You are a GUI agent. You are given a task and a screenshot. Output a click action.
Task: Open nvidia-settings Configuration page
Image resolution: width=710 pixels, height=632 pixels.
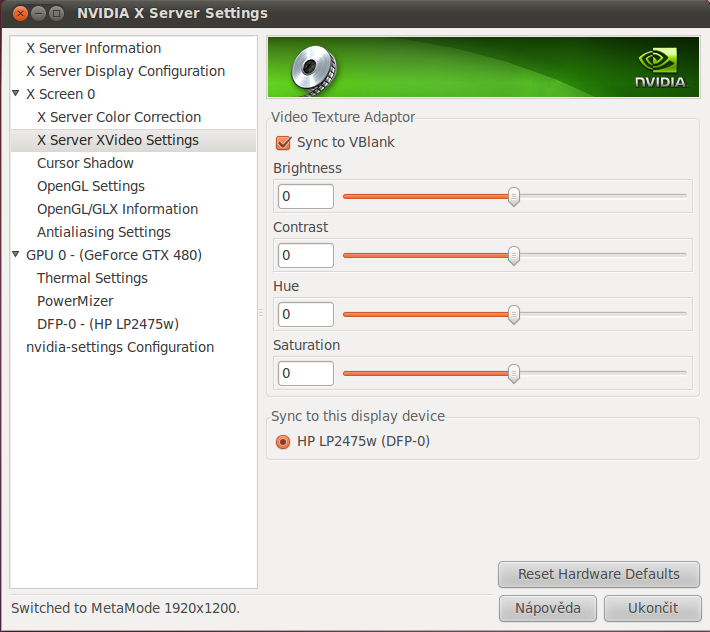tap(120, 347)
